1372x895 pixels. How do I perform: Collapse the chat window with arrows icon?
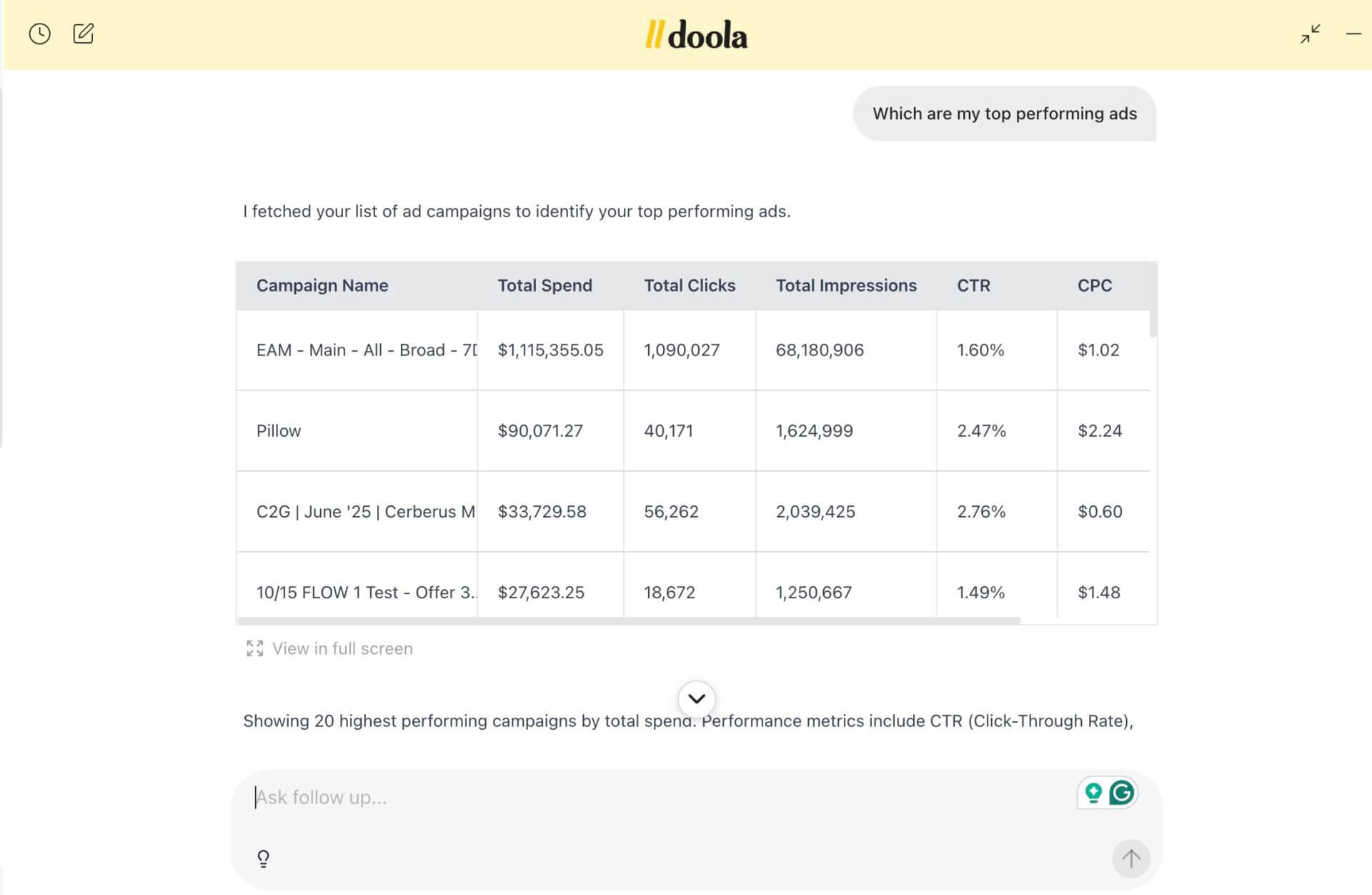click(x=1310, y=34)
